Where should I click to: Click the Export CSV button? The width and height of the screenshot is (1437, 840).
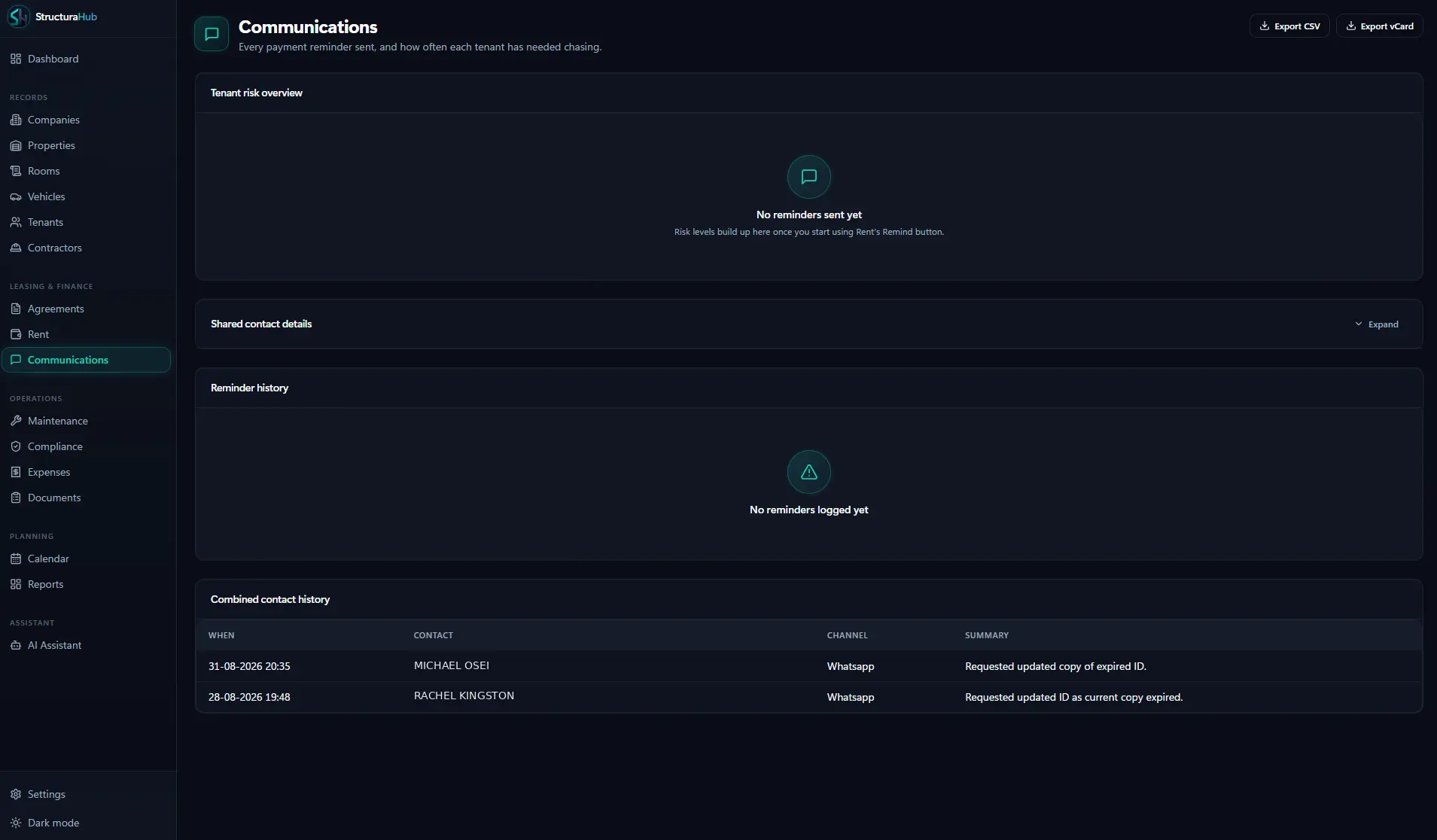1289,26
